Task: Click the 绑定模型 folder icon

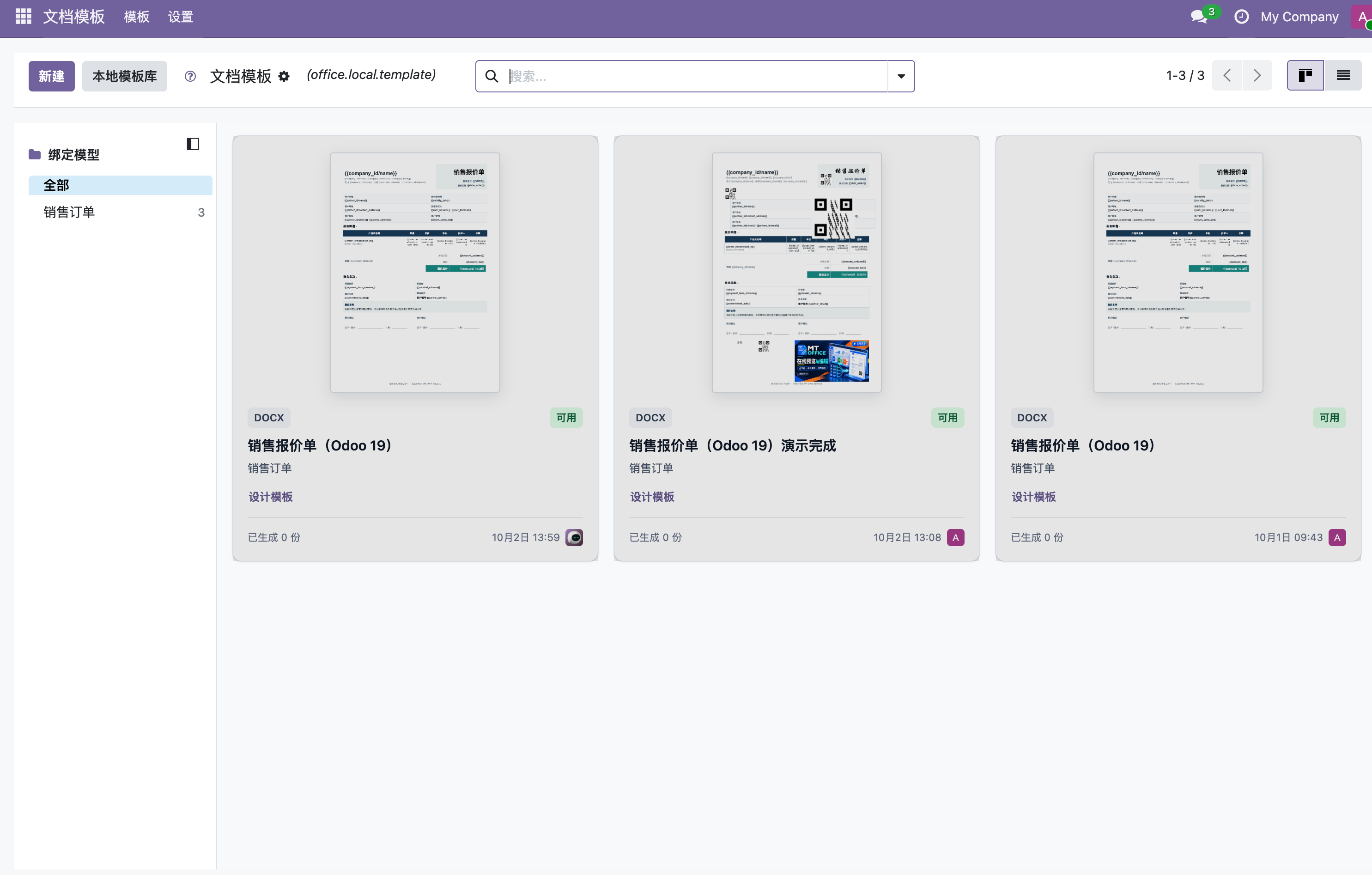Action: tap(35, 154)
